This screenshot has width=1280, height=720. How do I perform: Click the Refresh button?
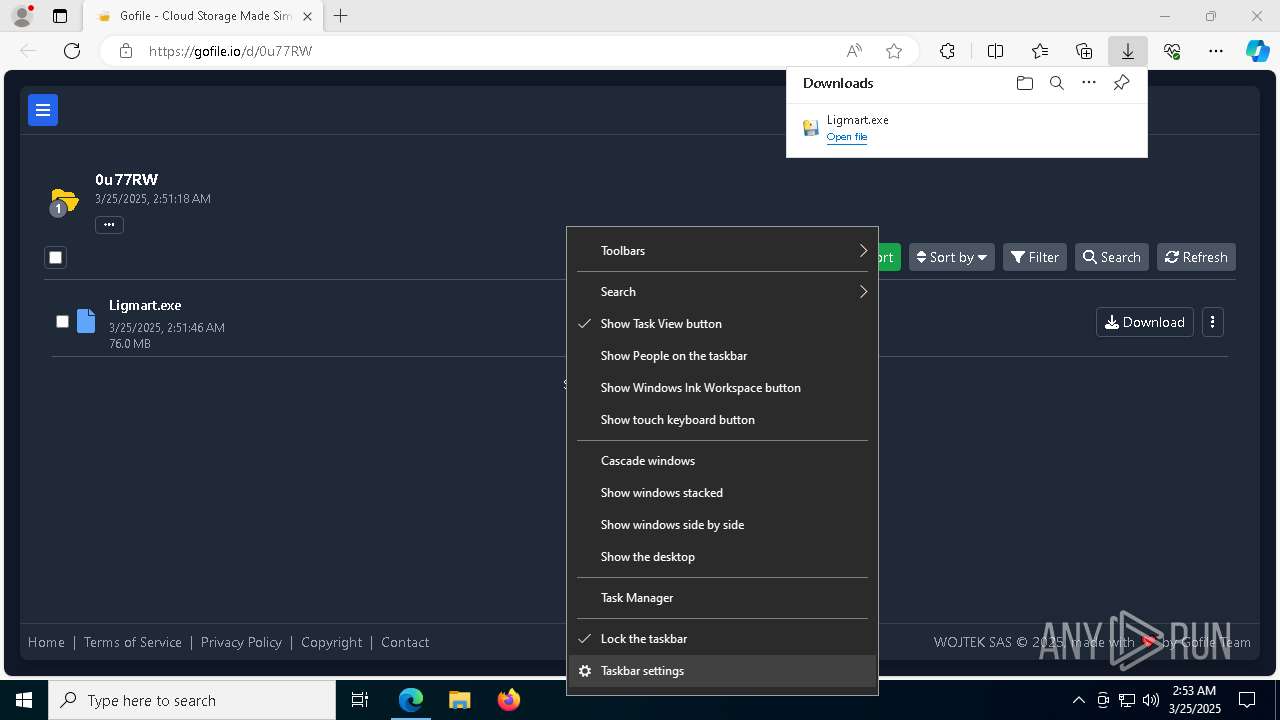tap(1196, 257)
